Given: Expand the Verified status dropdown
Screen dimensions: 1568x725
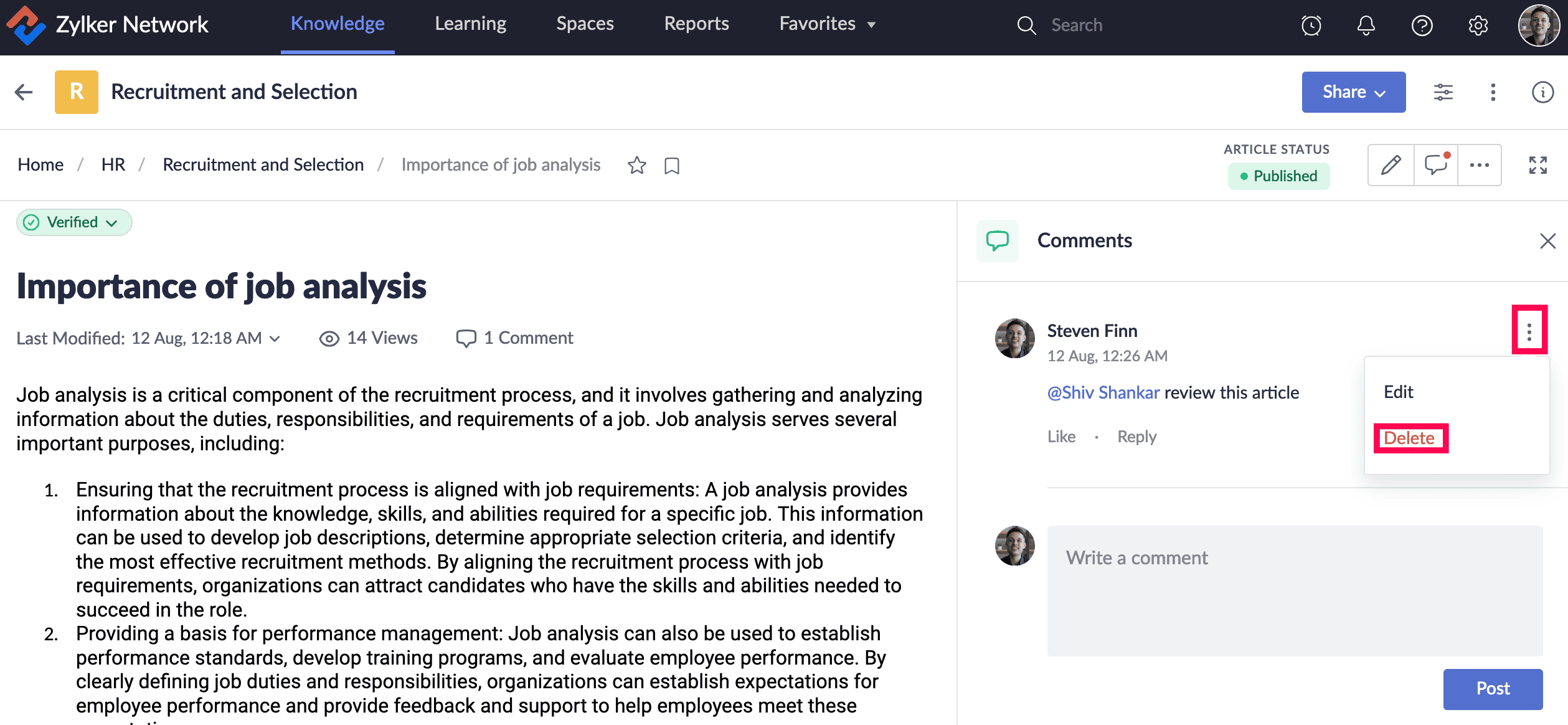Looking at the screenshot, I should [74, 222].
